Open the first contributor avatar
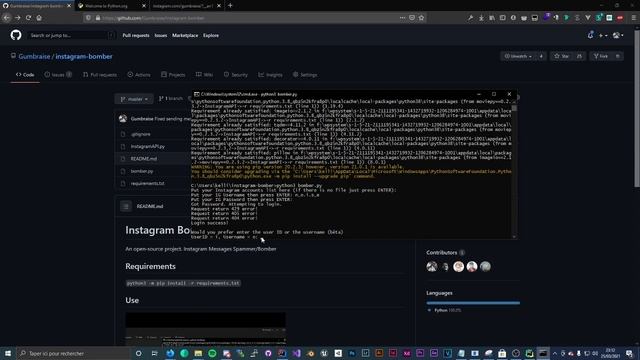 [x=432, y=267]
